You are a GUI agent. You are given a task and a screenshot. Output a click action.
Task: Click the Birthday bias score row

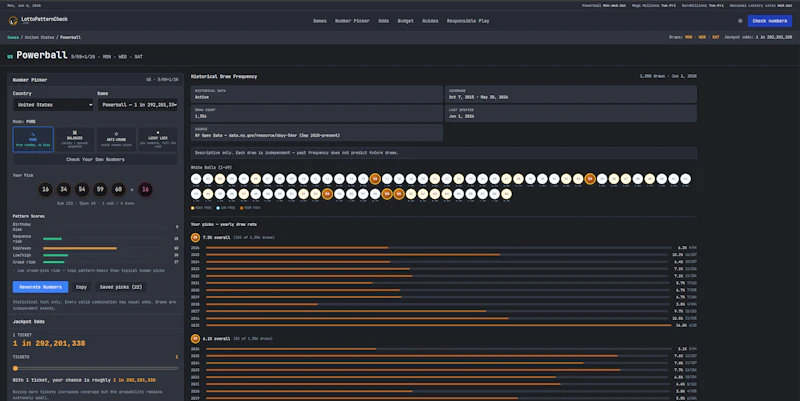point(95,227)
